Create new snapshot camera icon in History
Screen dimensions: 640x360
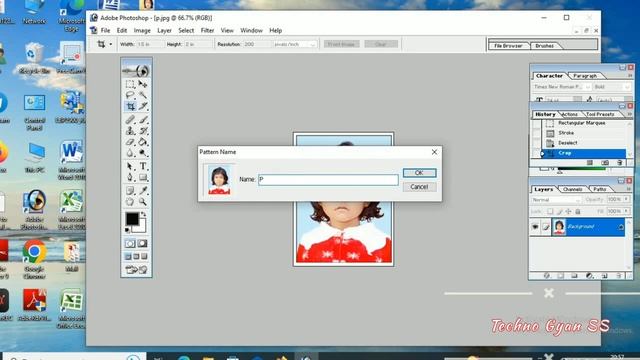[x=605, y=162]
